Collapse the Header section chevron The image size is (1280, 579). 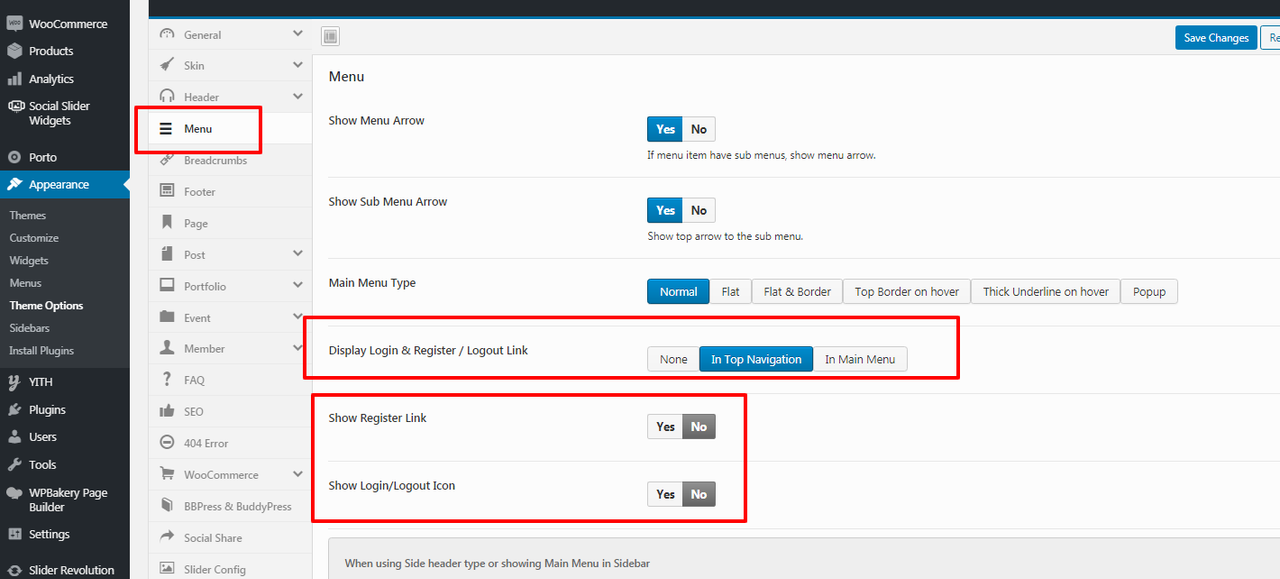pyautogui.click(x=298, y=97)
